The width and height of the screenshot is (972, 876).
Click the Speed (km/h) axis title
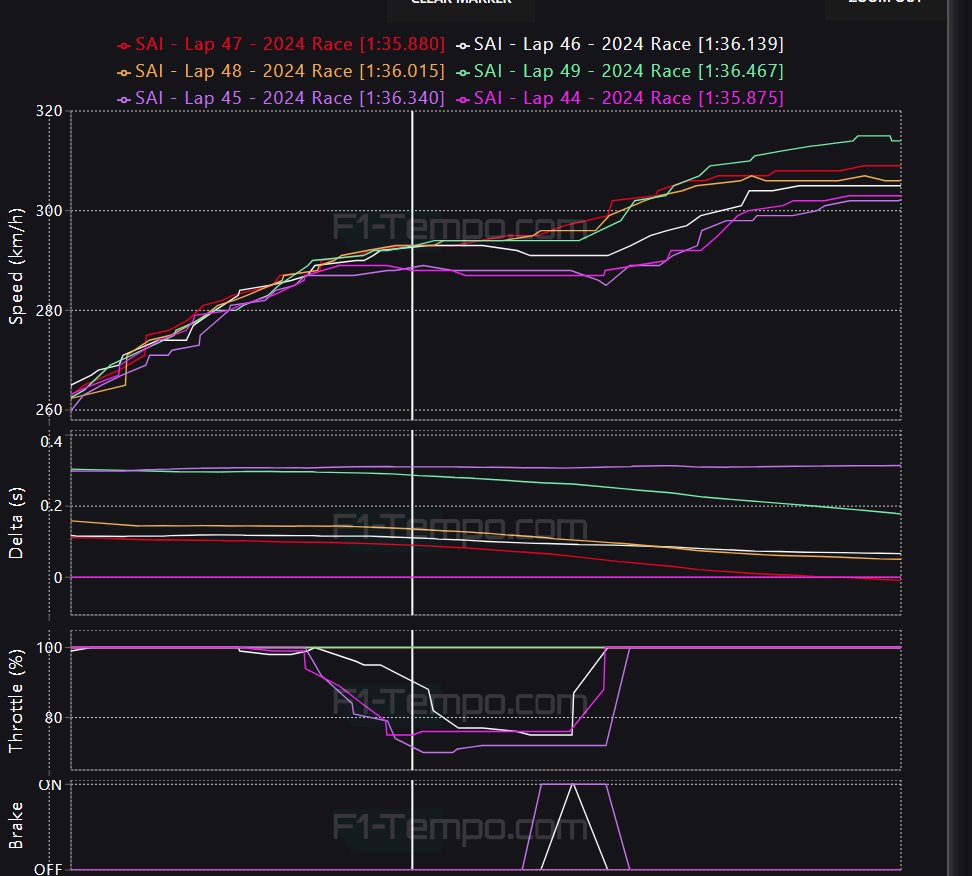pos(16,266)
